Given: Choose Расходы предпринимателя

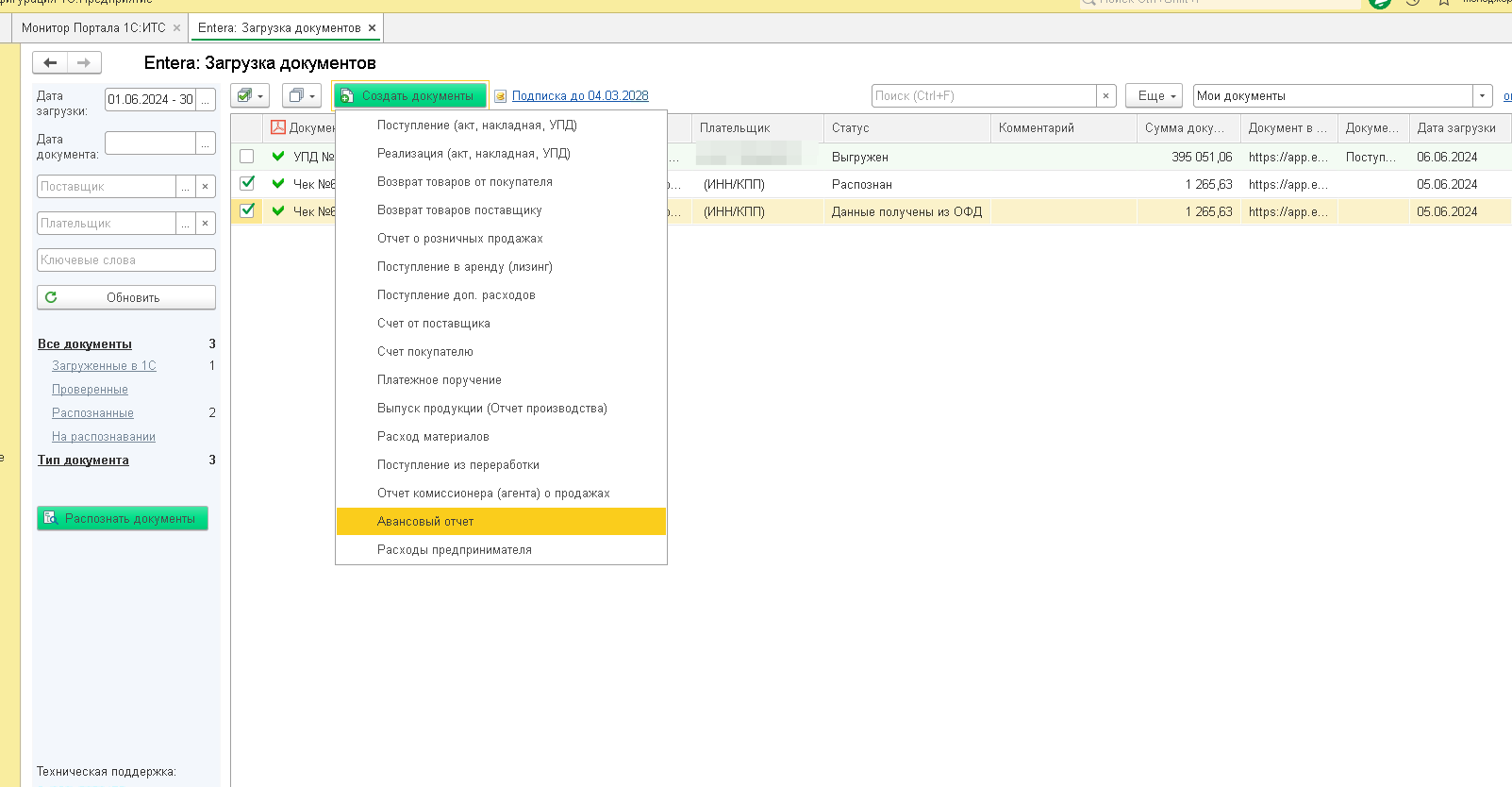Looking at the screenshot, I should point(501,549).
